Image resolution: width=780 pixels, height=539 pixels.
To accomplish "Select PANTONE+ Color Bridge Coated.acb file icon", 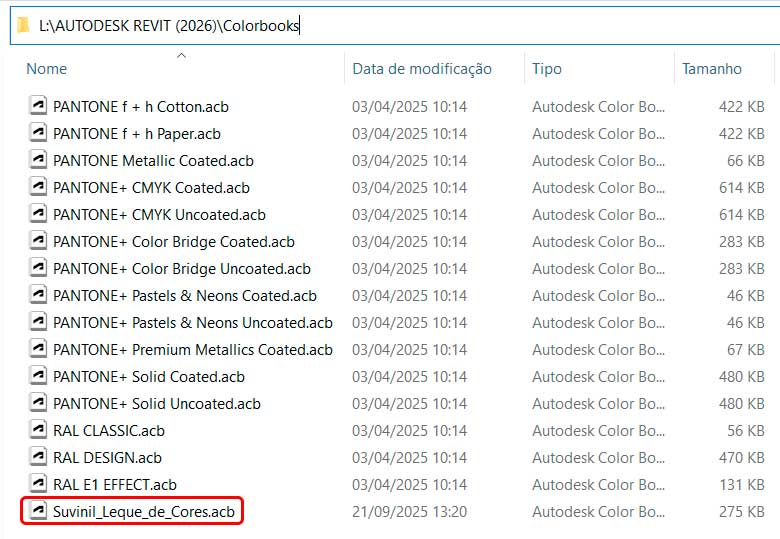I will pos(38,241).
